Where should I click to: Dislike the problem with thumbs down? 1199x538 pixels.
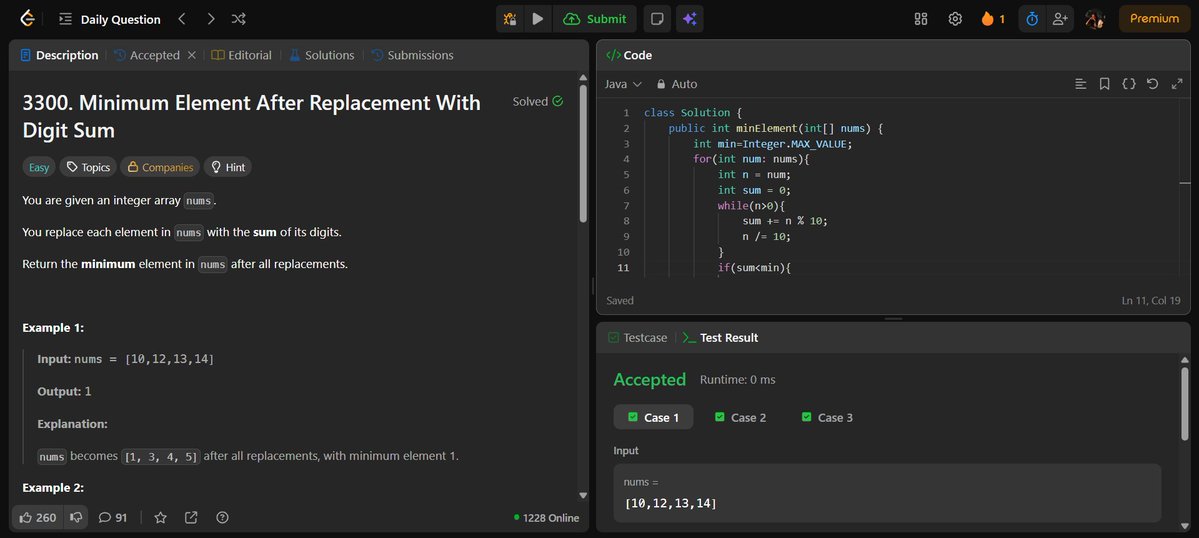click(76, 517)
